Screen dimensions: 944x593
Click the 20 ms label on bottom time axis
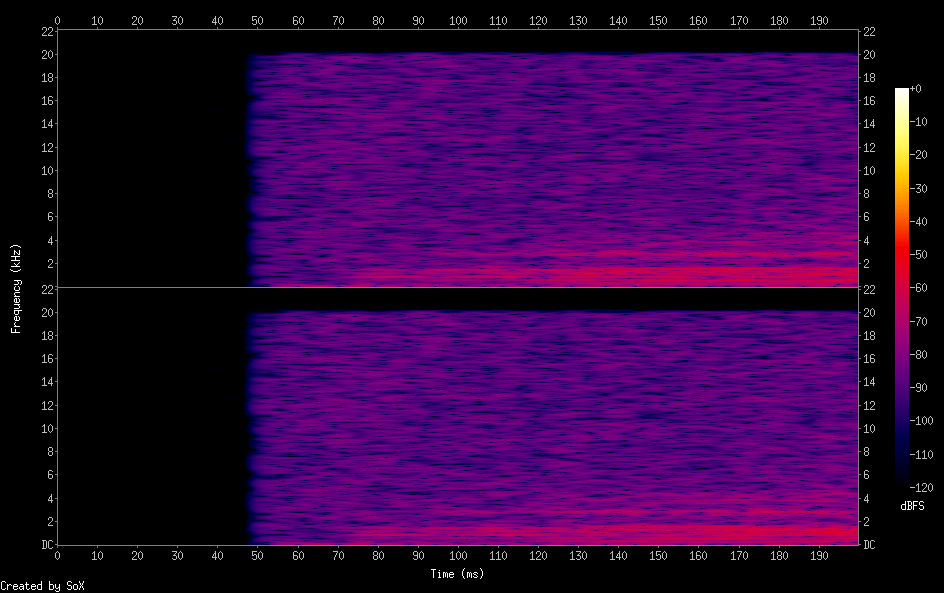click(x=138, y=555)
